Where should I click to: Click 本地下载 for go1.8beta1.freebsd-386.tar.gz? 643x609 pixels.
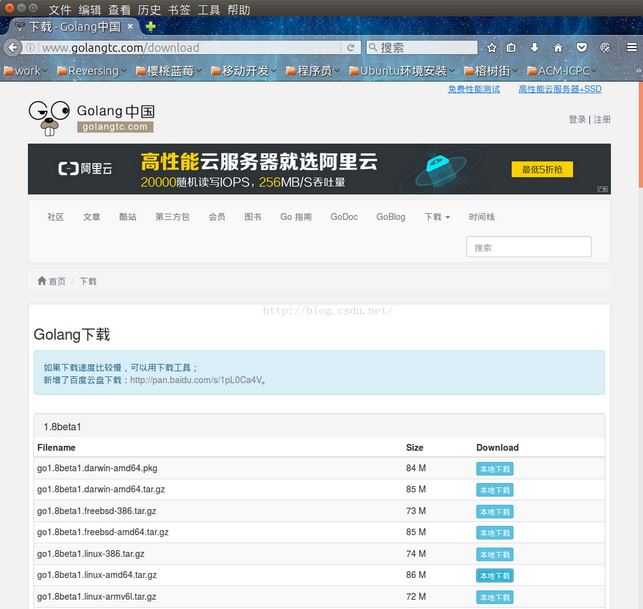click(x=495, y=512)
